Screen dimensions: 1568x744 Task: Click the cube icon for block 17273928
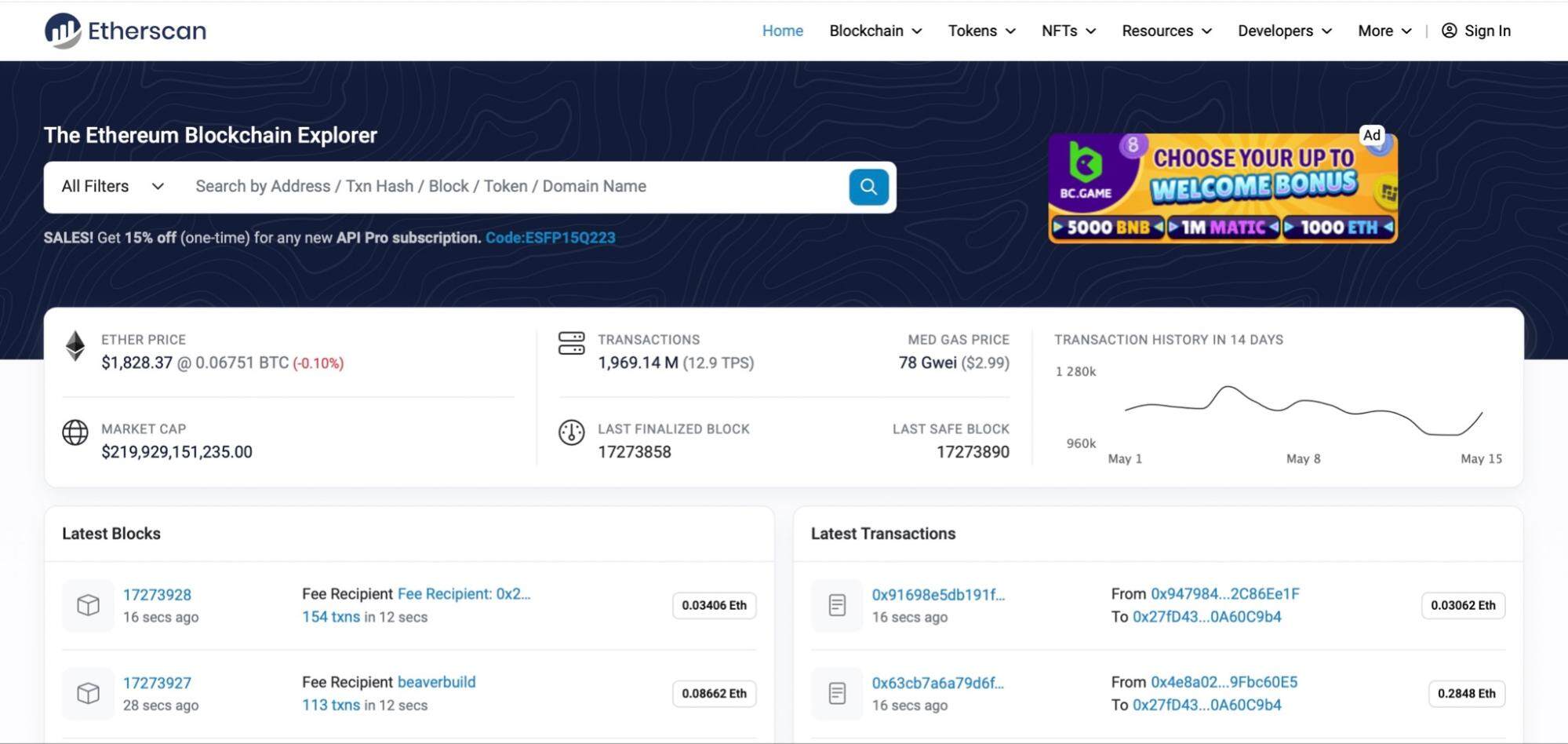pos(87,605)
